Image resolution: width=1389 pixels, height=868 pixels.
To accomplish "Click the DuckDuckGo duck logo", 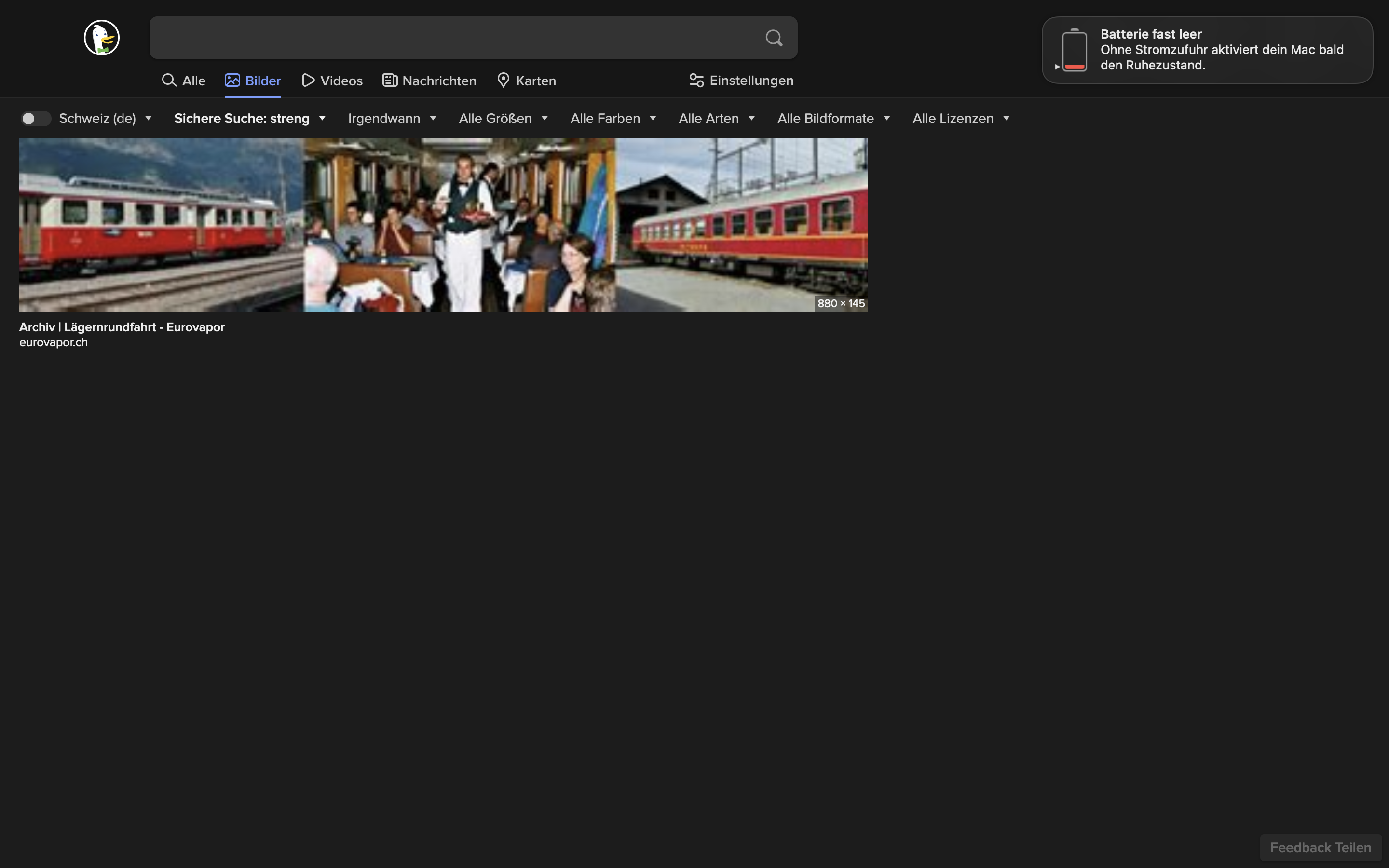I will (102, 38).
